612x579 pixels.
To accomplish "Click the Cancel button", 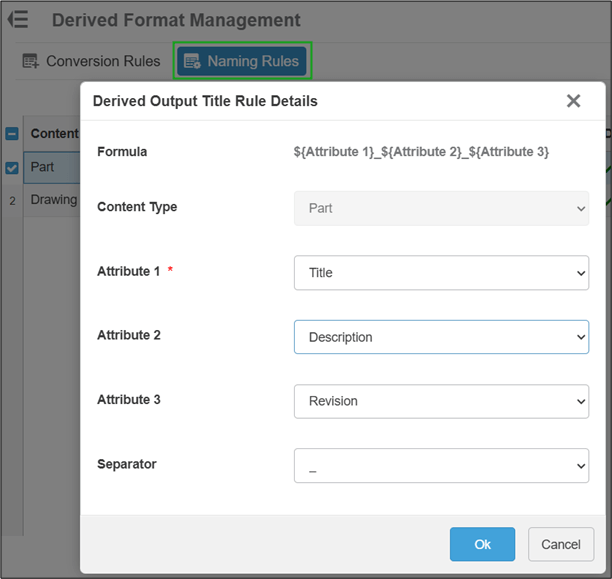I will tap(560, 544).
